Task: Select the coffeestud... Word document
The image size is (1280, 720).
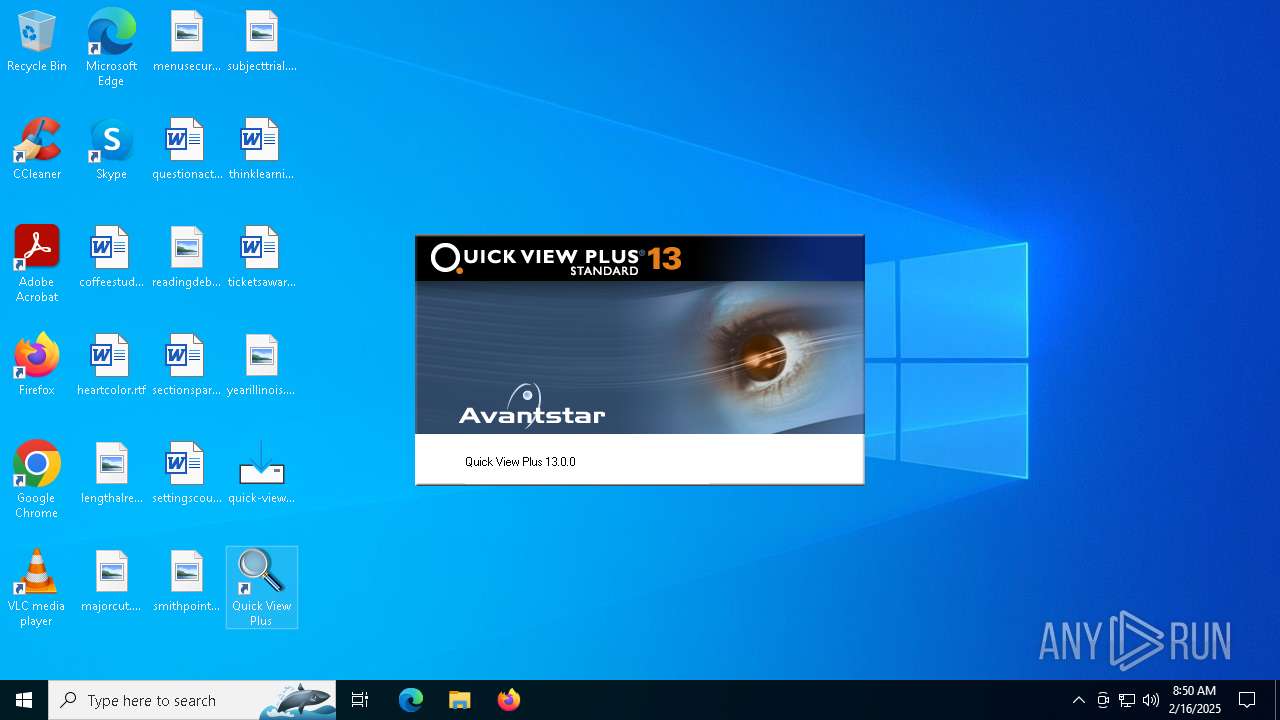Action: coord(111,258)
